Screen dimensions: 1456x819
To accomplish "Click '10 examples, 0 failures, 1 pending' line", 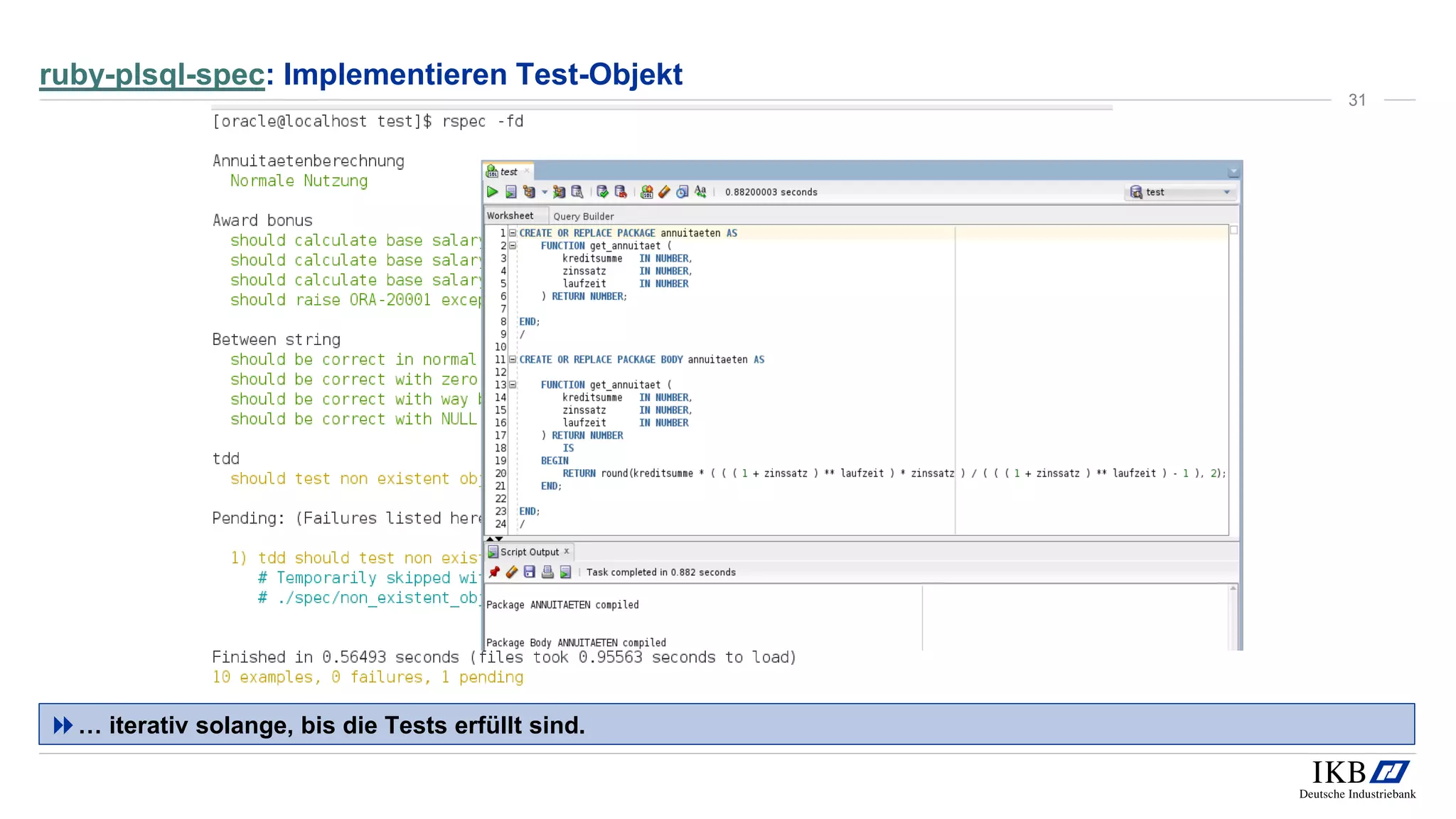I will tap(368, 678).
